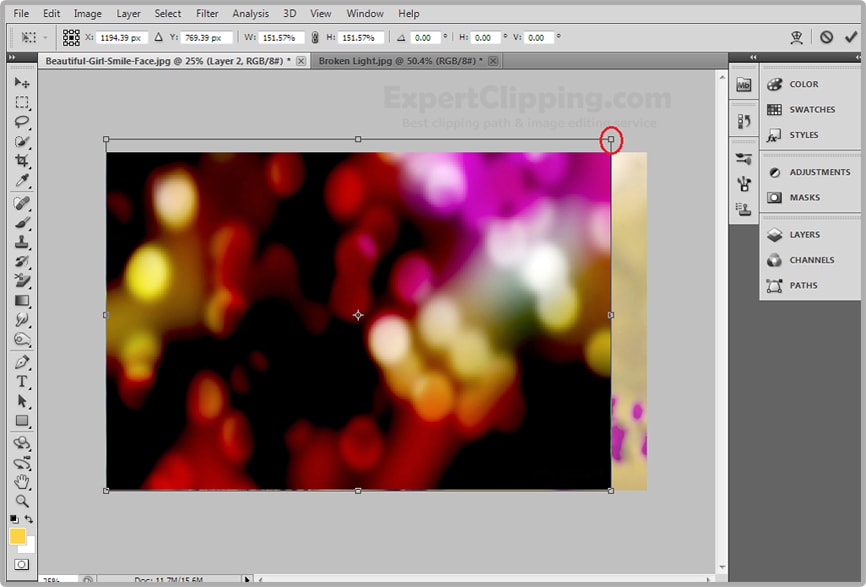Image resolution: width=866 pixels, height=587 pixels.
Task: Expand the collapsed tools panel arrows
Action: 12,58
